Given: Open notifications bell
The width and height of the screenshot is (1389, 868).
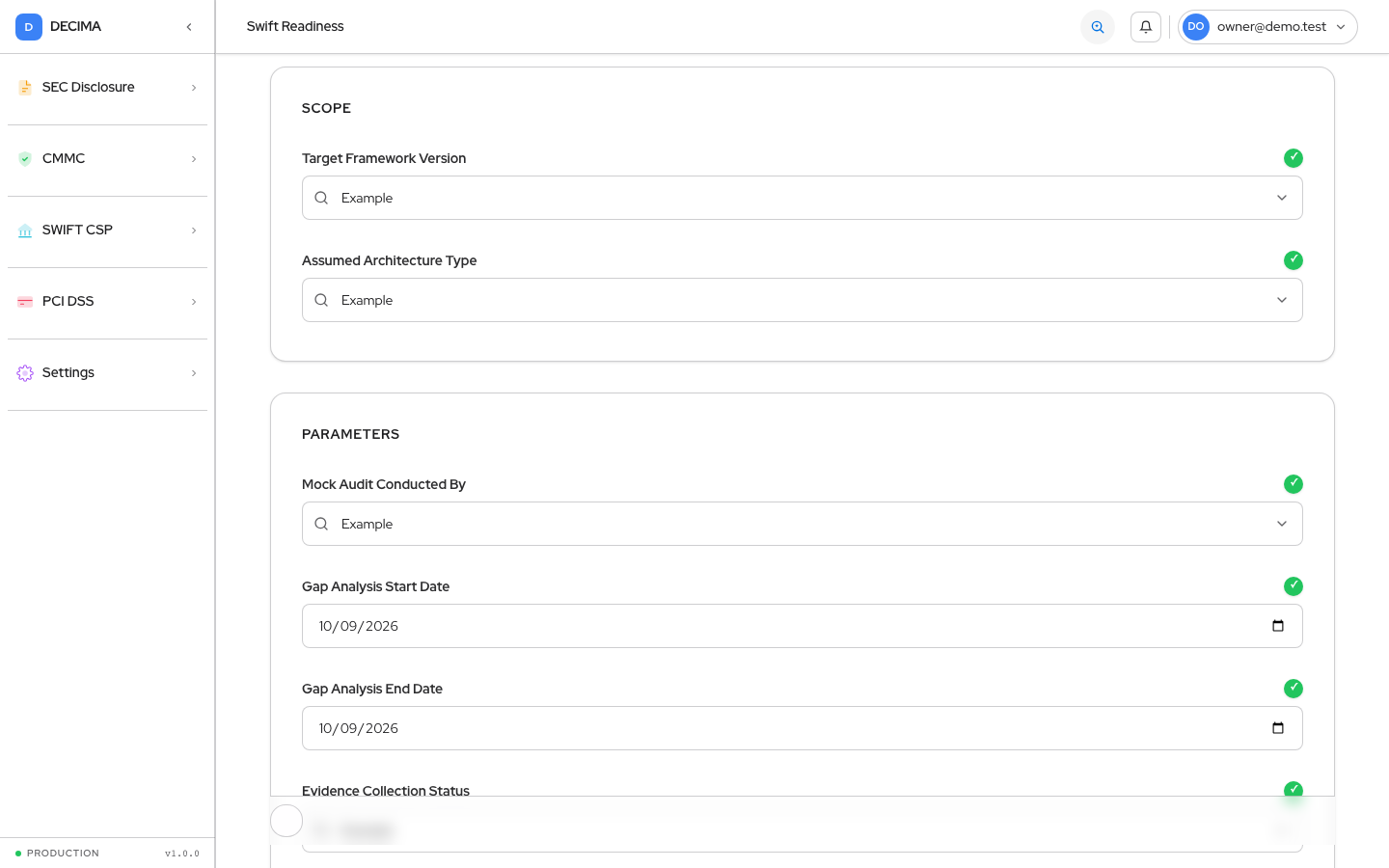Looking at the screenshot, I should pos(1146,27).
